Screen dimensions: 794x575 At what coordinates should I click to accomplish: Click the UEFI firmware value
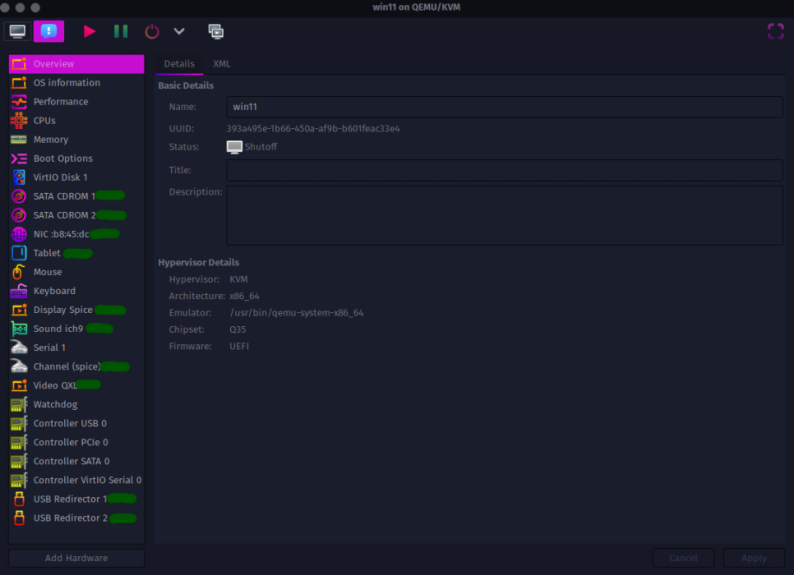pyautogui.click(x=239, y=346)
